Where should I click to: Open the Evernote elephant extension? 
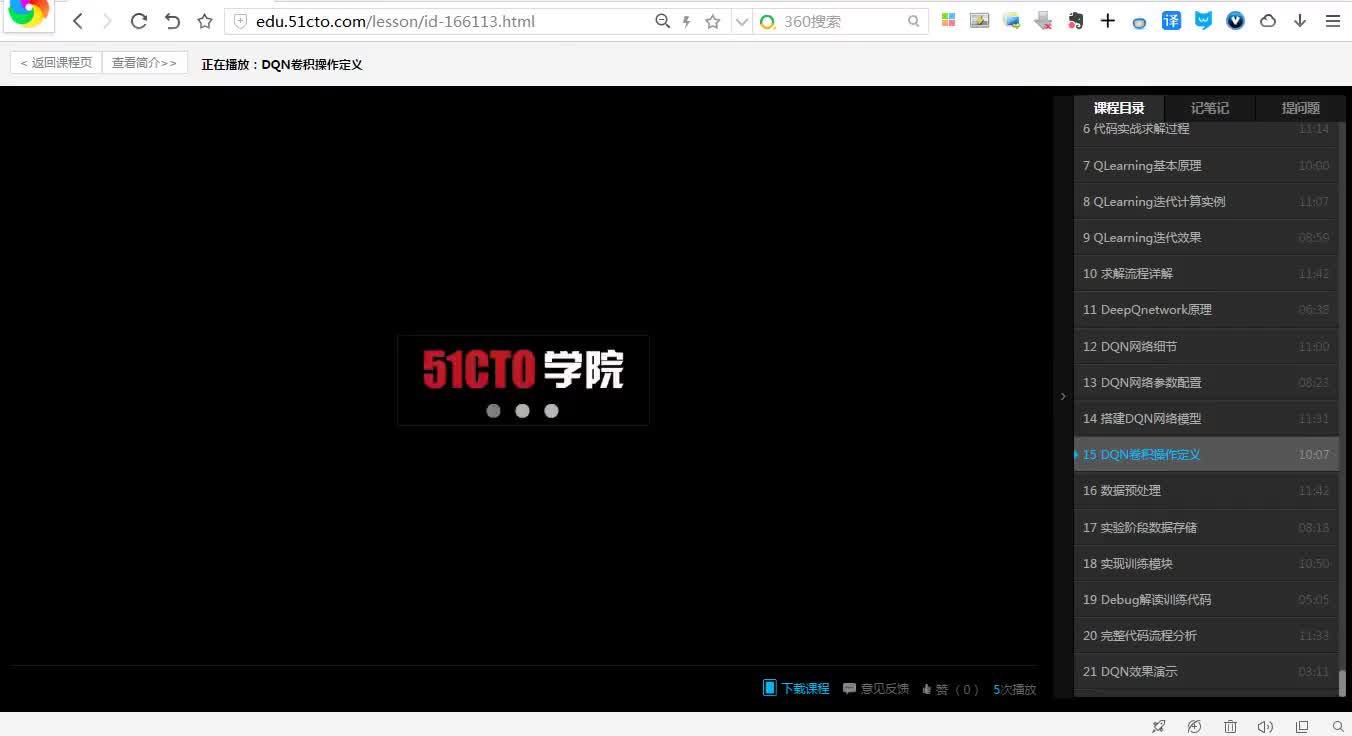point(1076,20)
